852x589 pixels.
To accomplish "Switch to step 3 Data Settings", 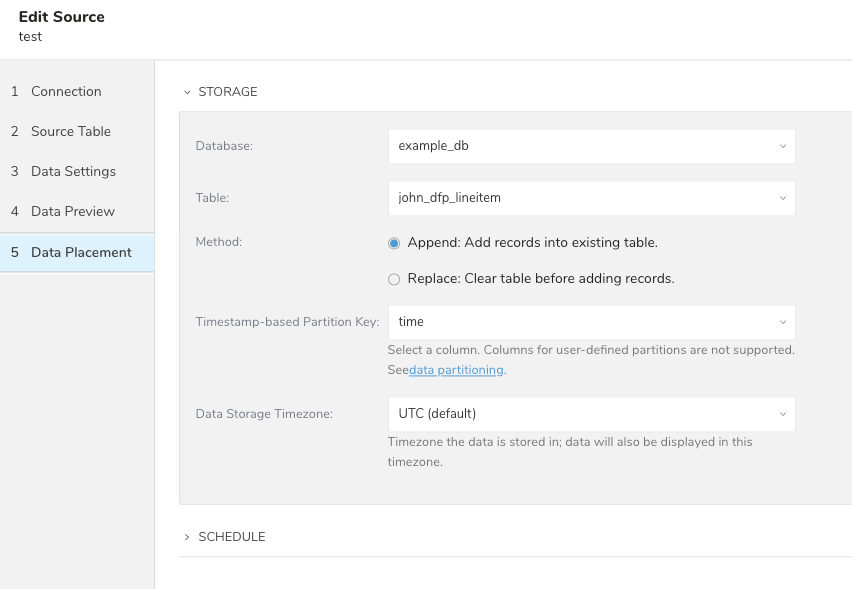I will pos(73,171).
